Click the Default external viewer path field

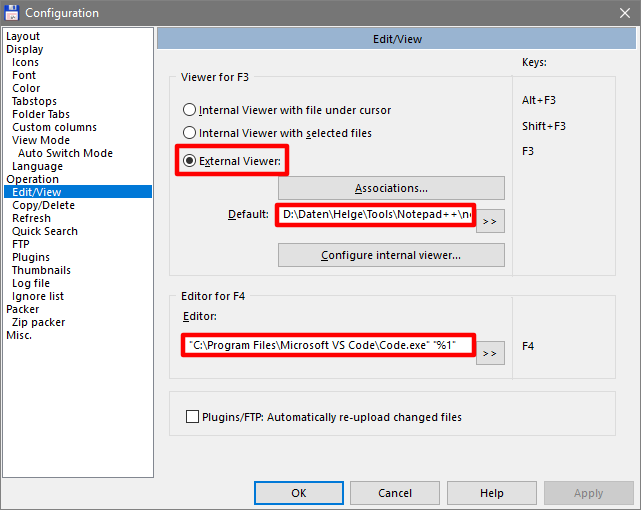point(375,215)
